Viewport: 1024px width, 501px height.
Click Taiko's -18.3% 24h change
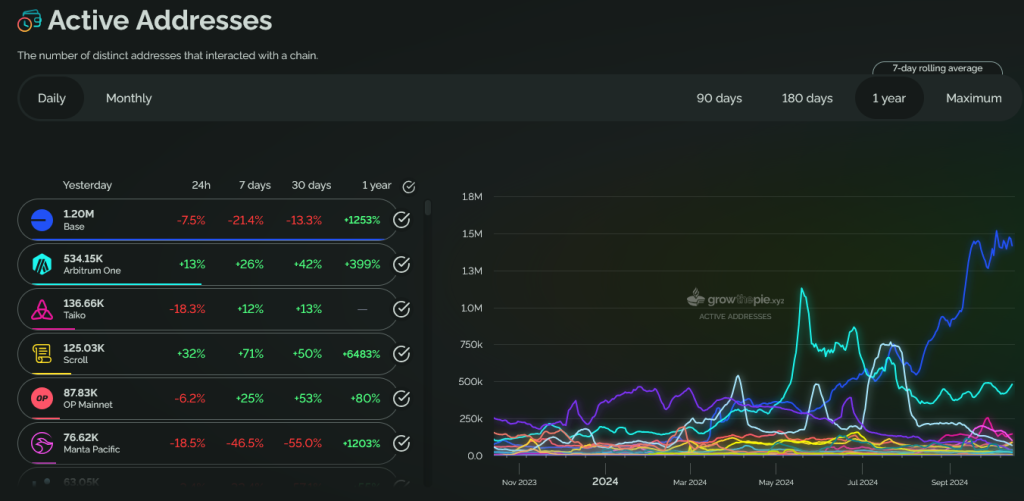point(187,309)
